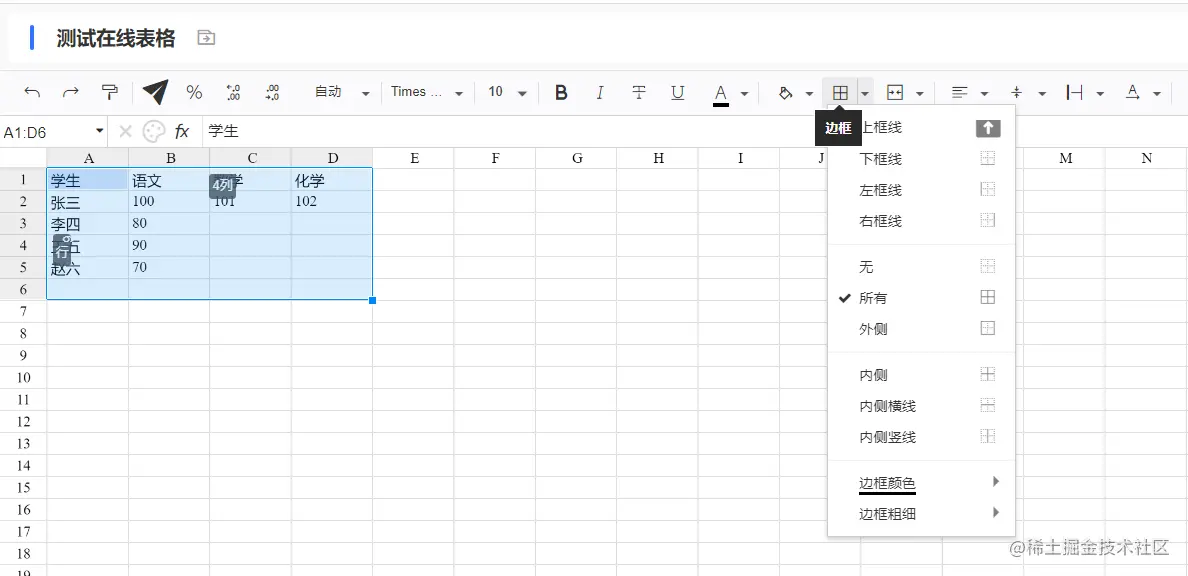Click cell with value 102
The image size is (1188, 576).
click(332, 202)
